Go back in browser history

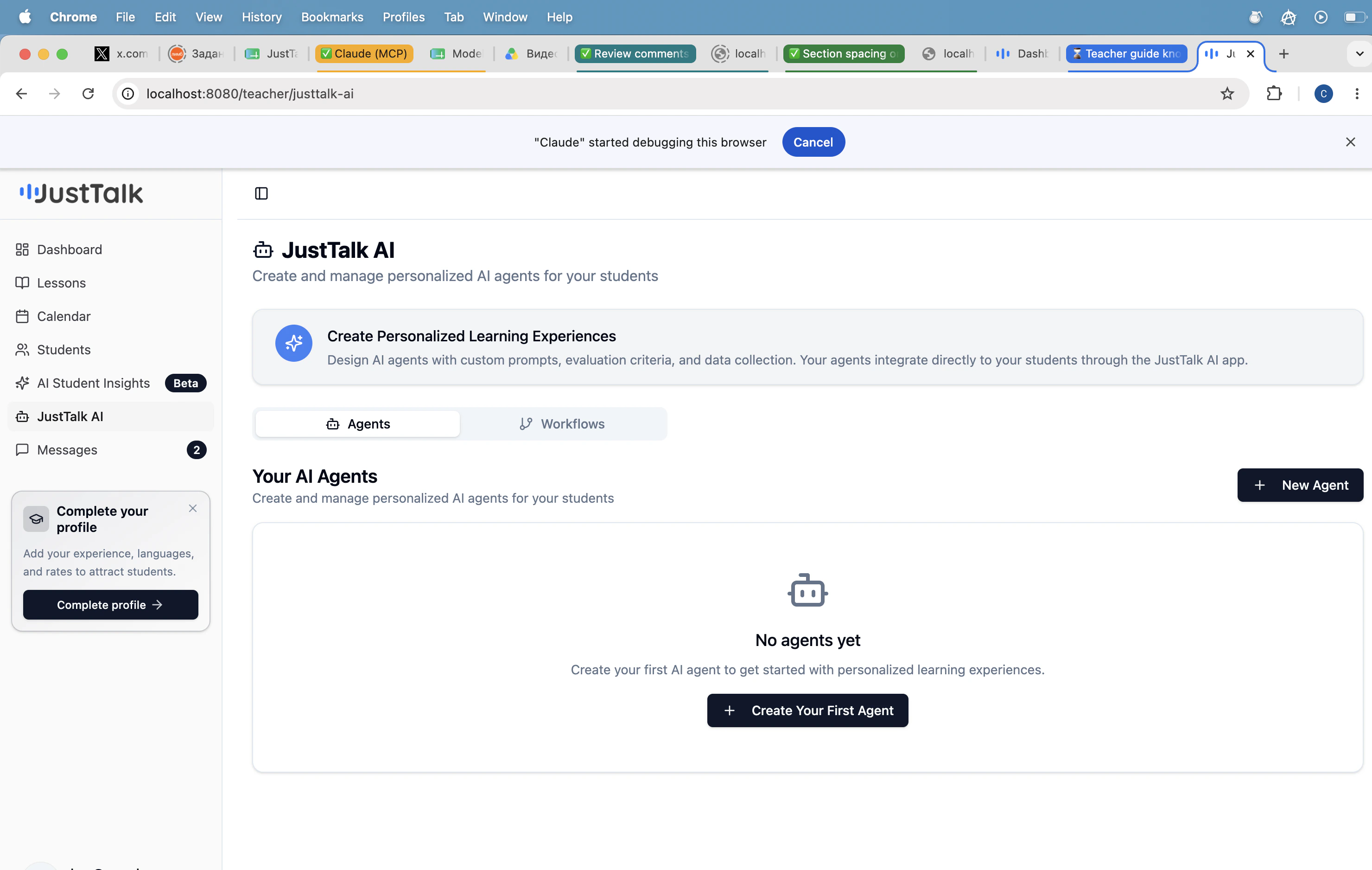(x=22, y=94)
